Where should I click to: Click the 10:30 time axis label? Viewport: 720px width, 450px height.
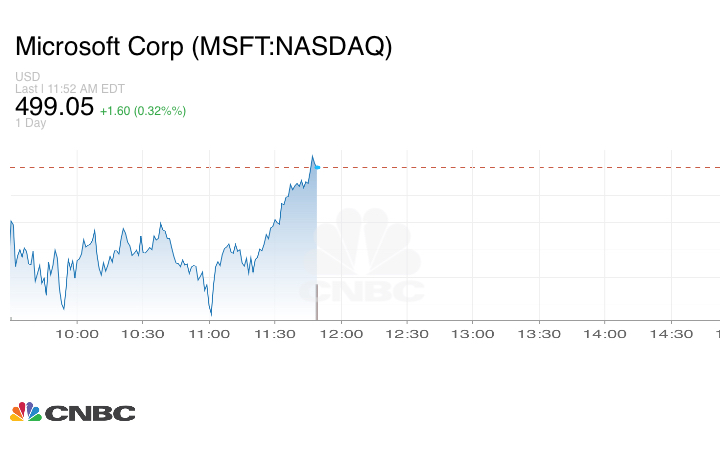[x=143, y=333]
